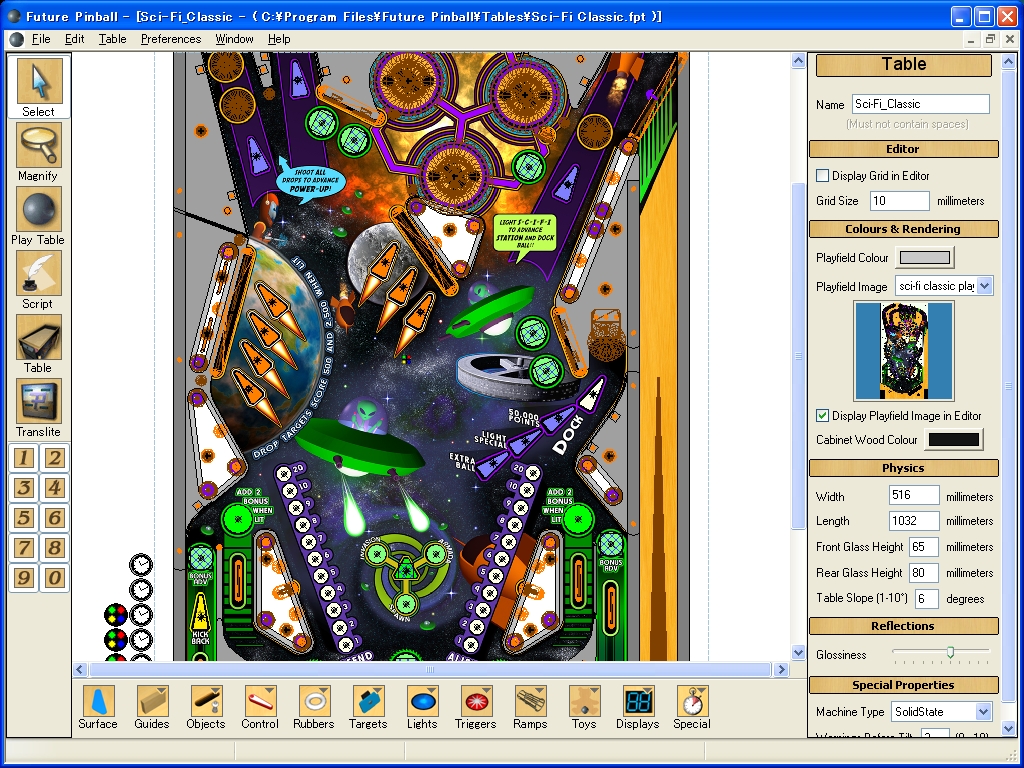Open the File menu
This screenshot has width=1024, height=768.
41,39
